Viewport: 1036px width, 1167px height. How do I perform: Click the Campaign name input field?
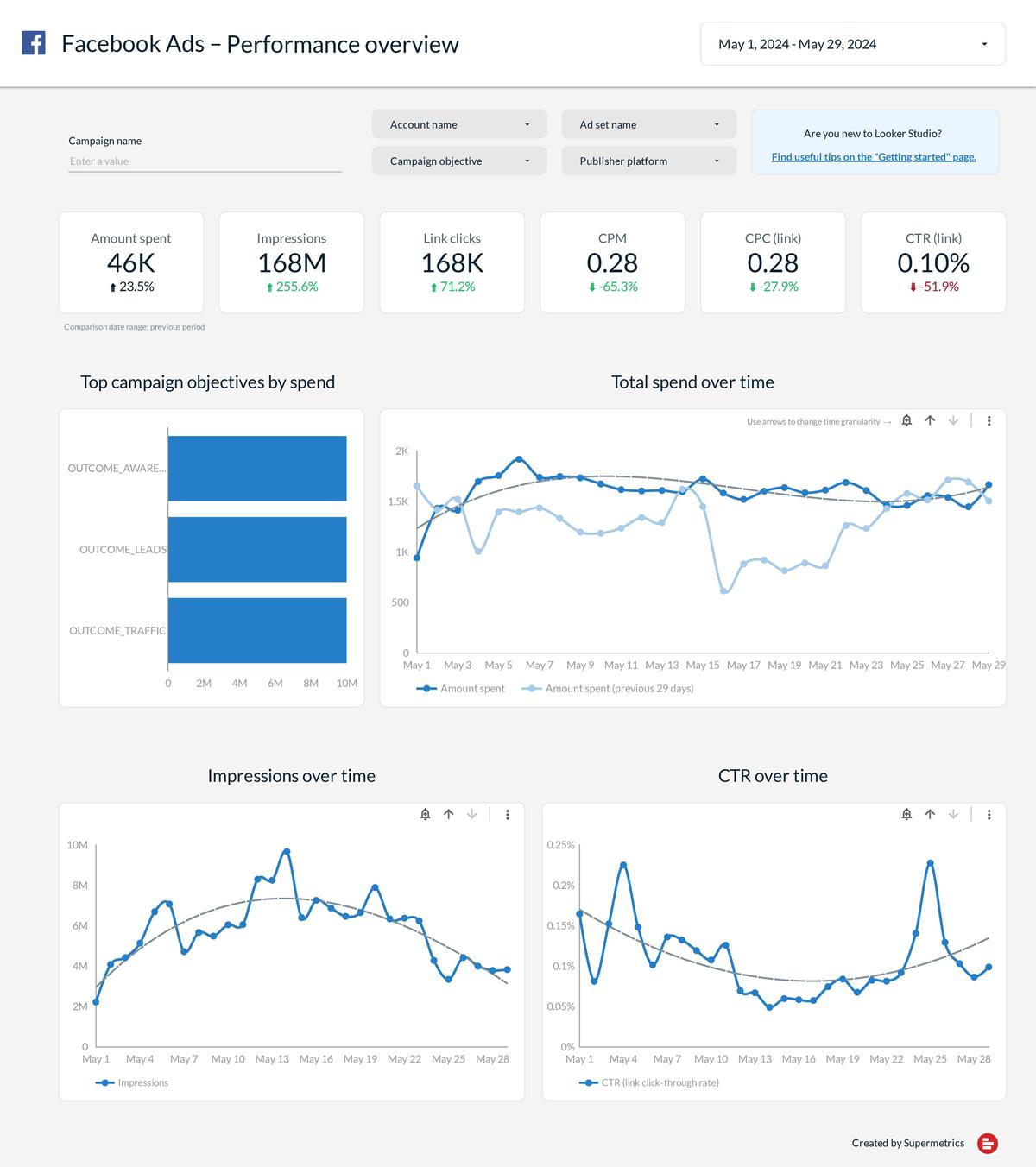[205, 161]
